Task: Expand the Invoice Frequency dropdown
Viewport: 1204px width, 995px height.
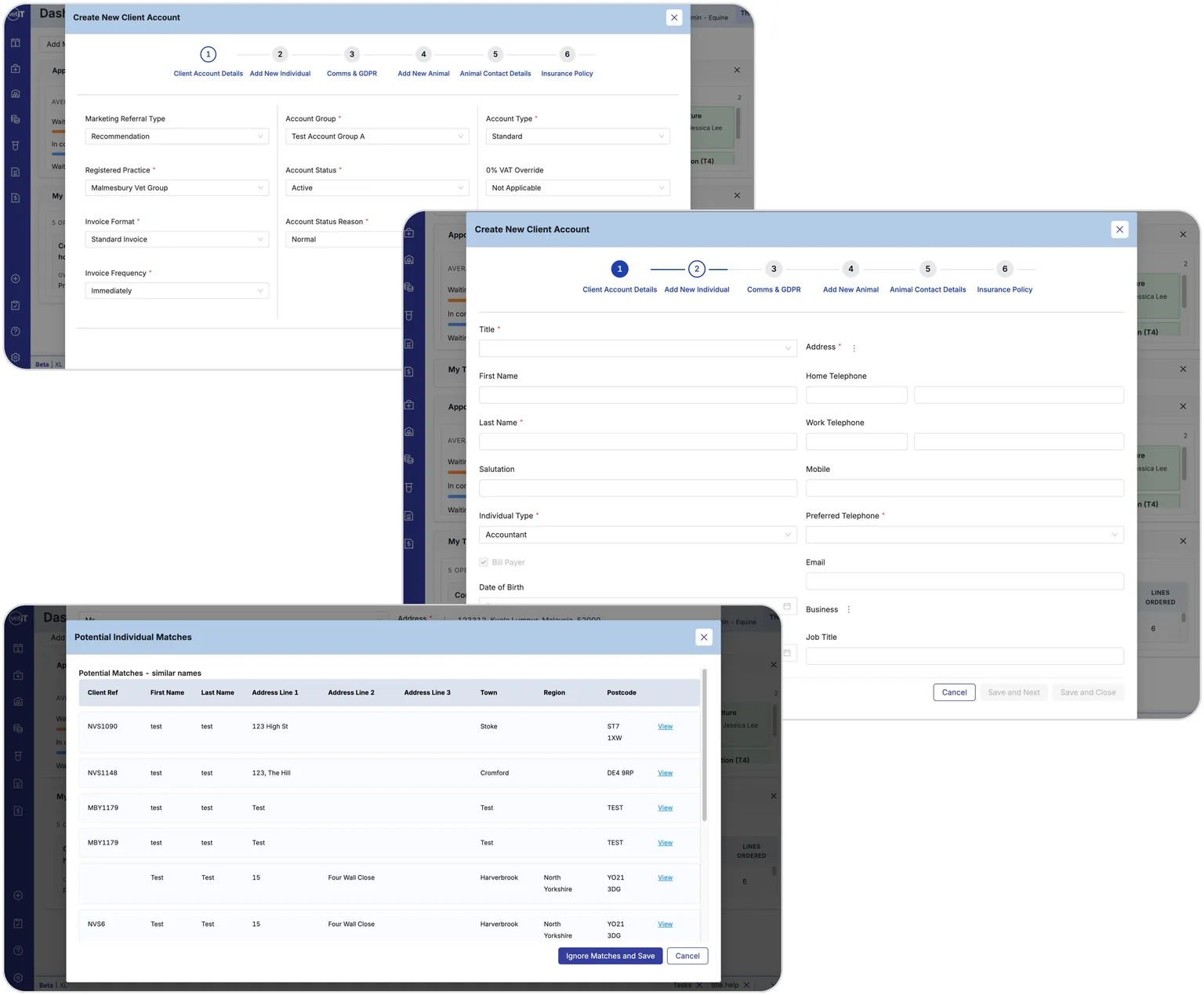Action: coord(177,291)
